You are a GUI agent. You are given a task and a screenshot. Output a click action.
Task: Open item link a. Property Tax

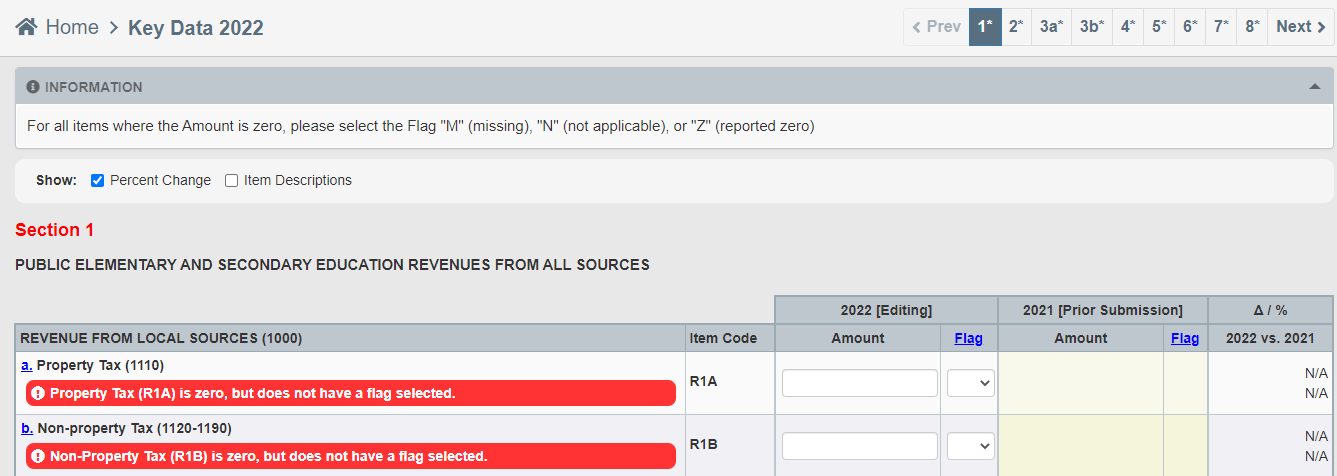tap(27, 365)
